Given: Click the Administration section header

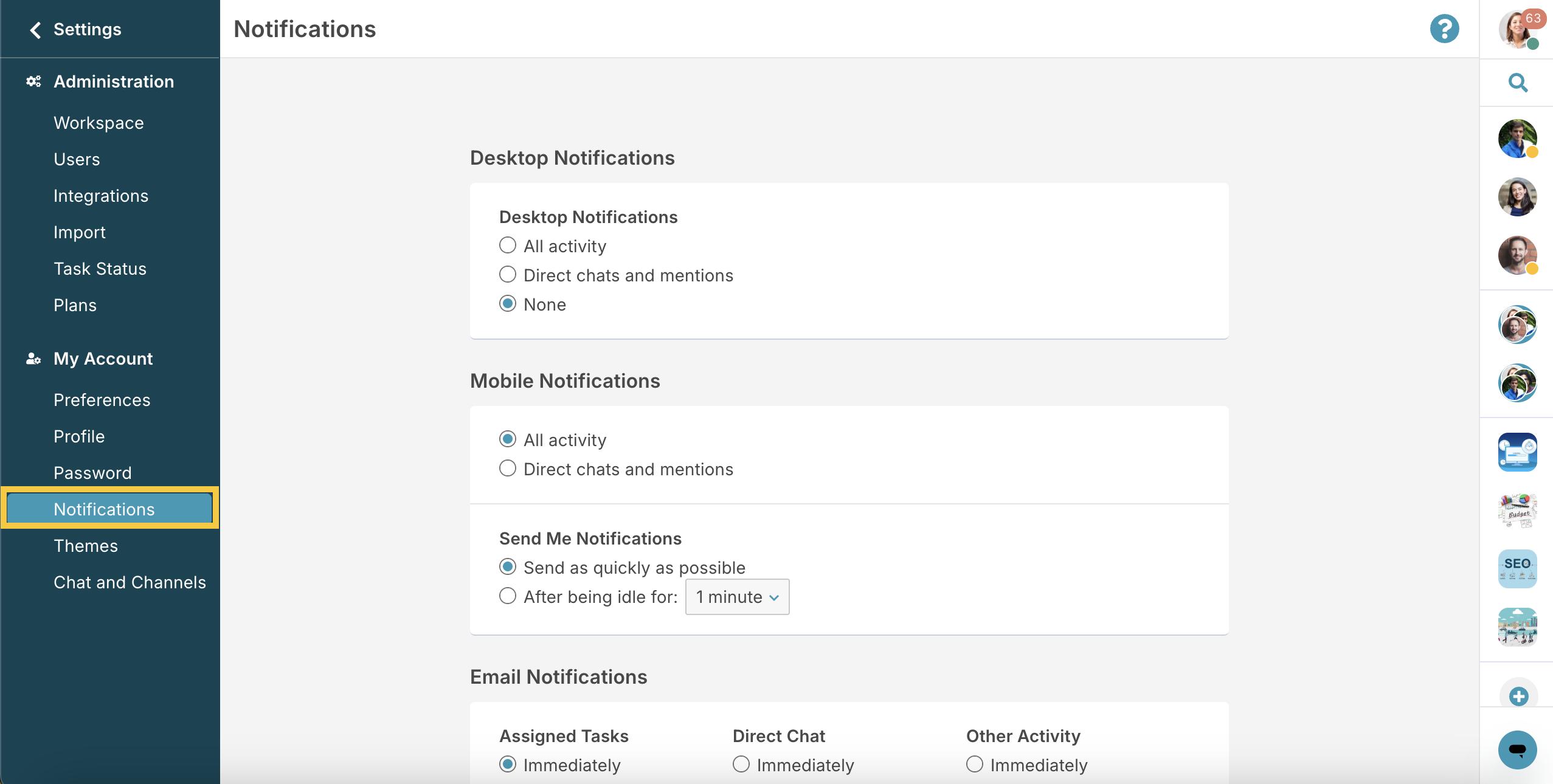Looking at the screenshot, I should (114, 81).
